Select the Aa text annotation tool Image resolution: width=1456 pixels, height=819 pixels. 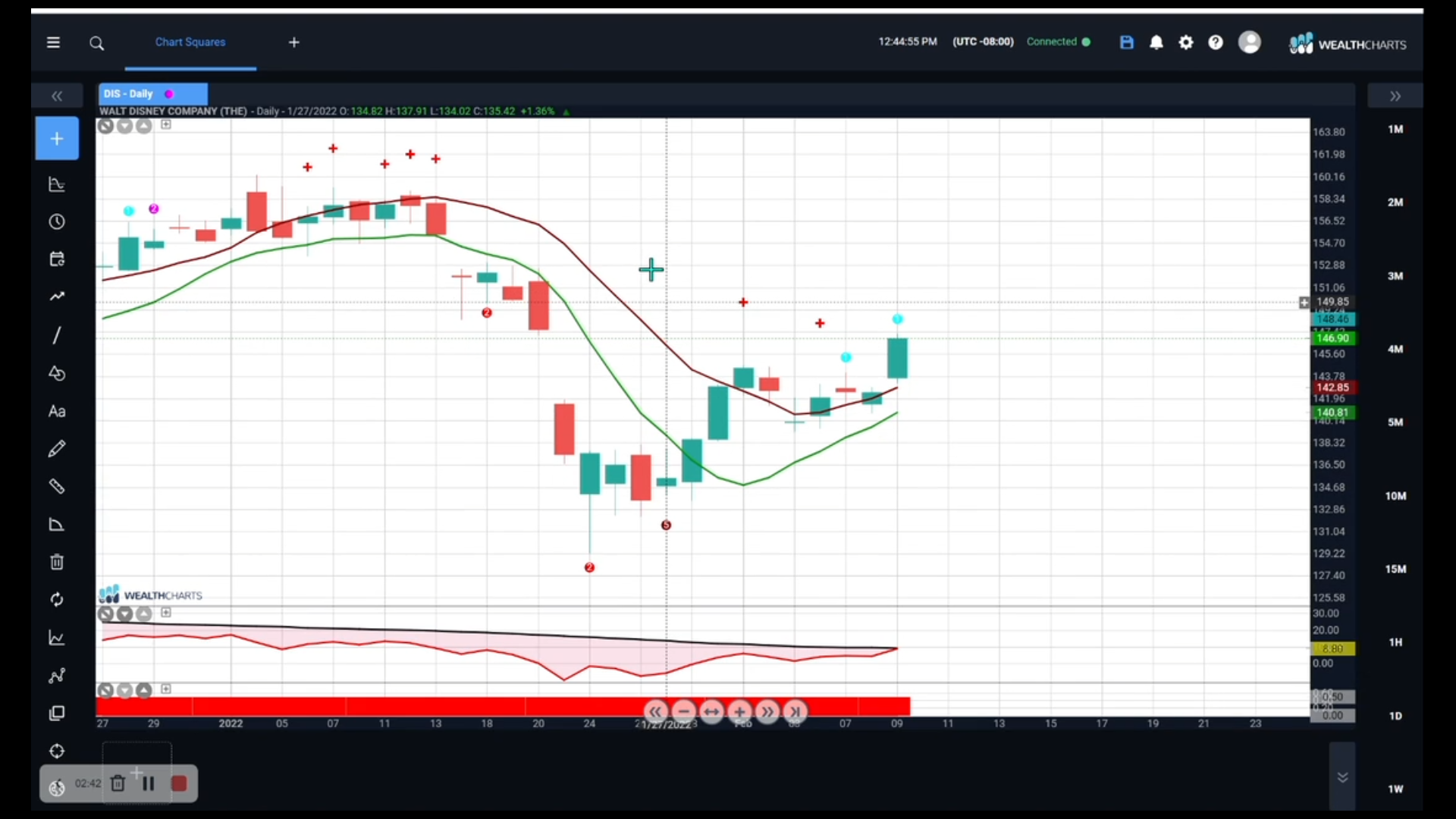point(57,411)
